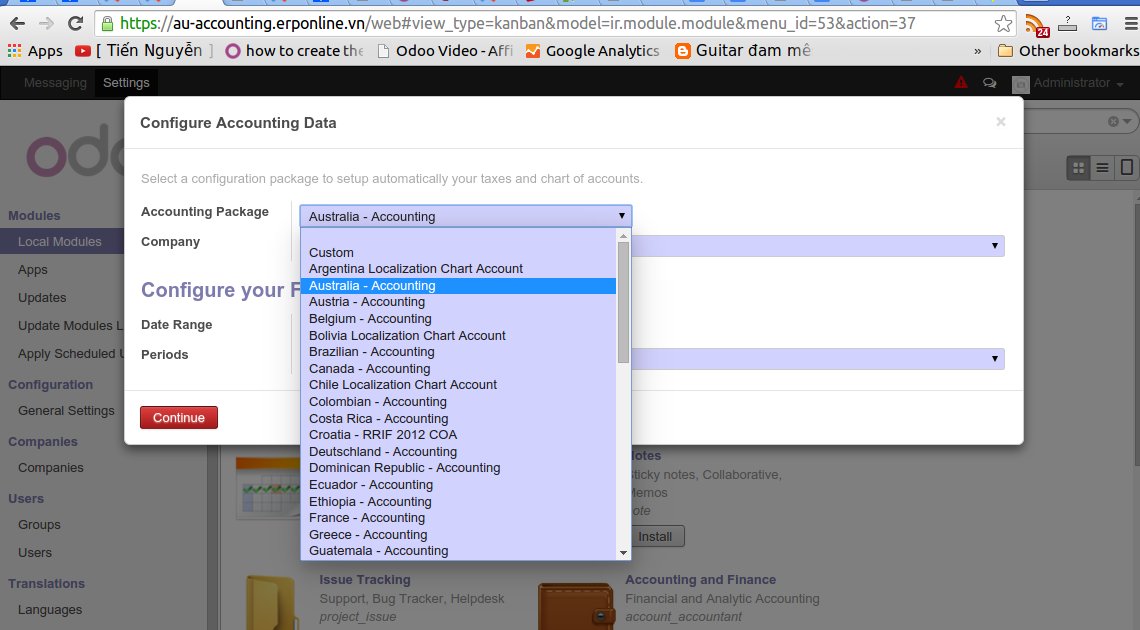Image resolution: width=1140 pixels, height=630 pixels.
Task: Open General Settings in sidebar
Action: tap(66, 411)
